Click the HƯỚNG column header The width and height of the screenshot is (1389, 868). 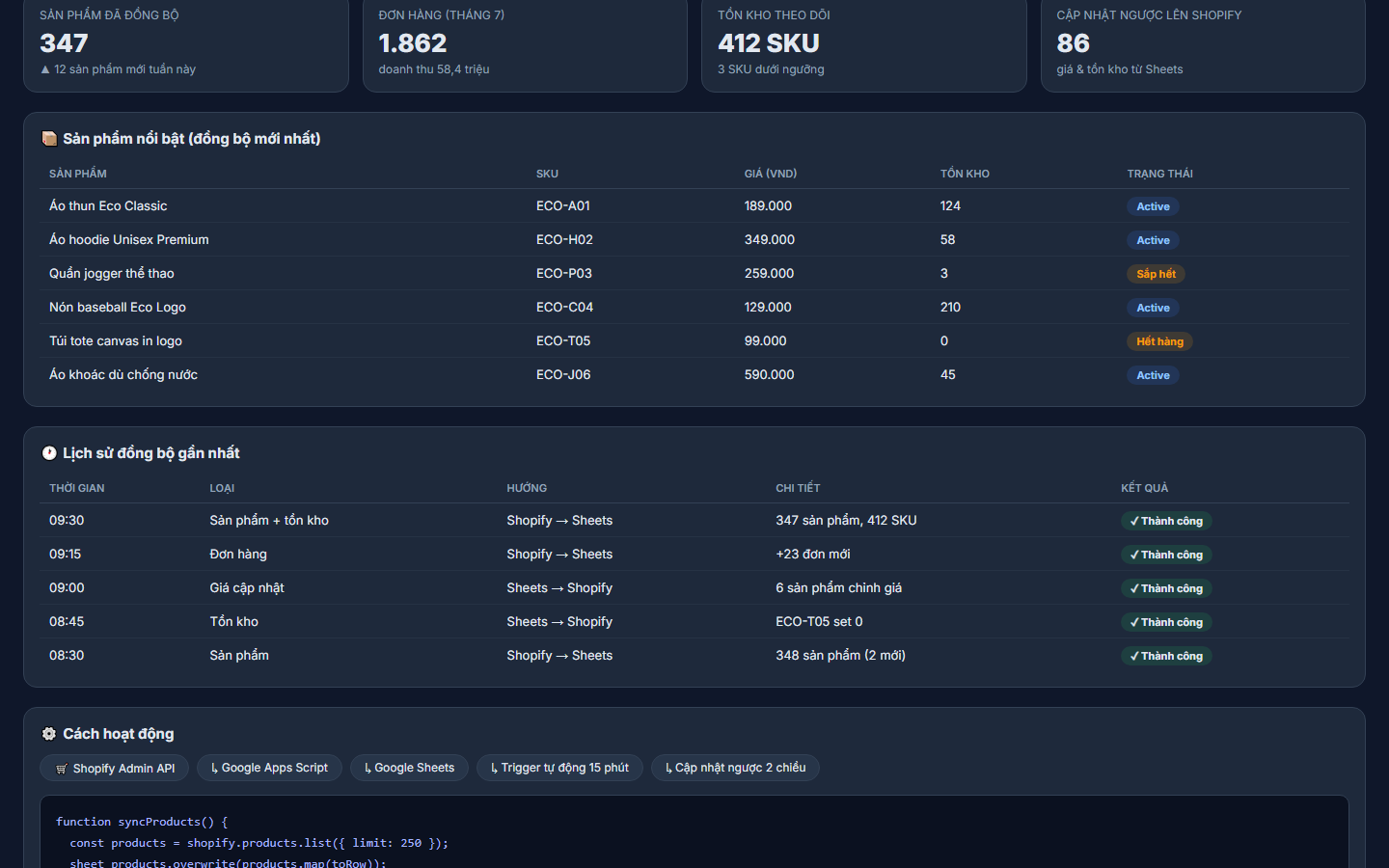click(x=527, y=488)
